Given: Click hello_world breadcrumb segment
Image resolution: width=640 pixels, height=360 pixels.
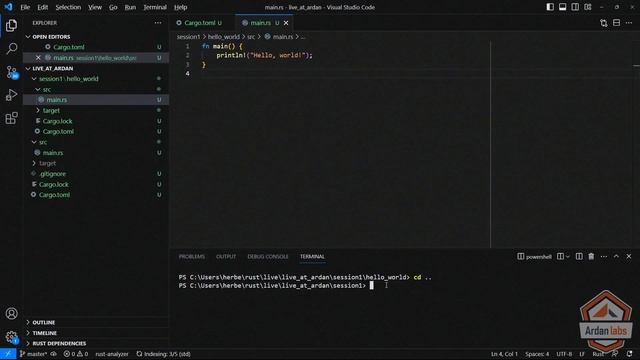Looking at the screenshot, I should pyautogui.click(x=224, y=37).
